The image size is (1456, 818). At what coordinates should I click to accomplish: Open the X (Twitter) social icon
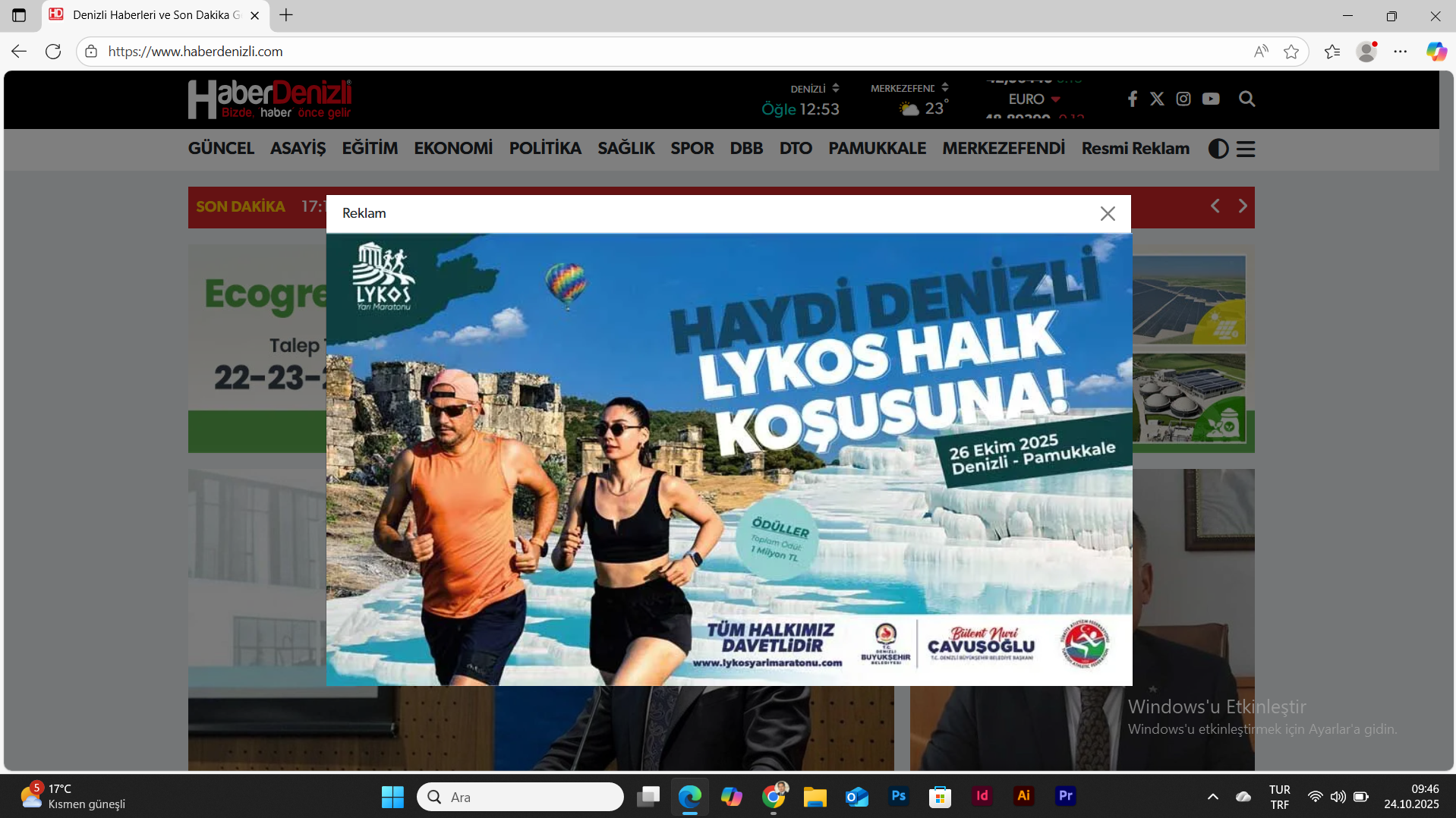click(x=1157, y=99)
